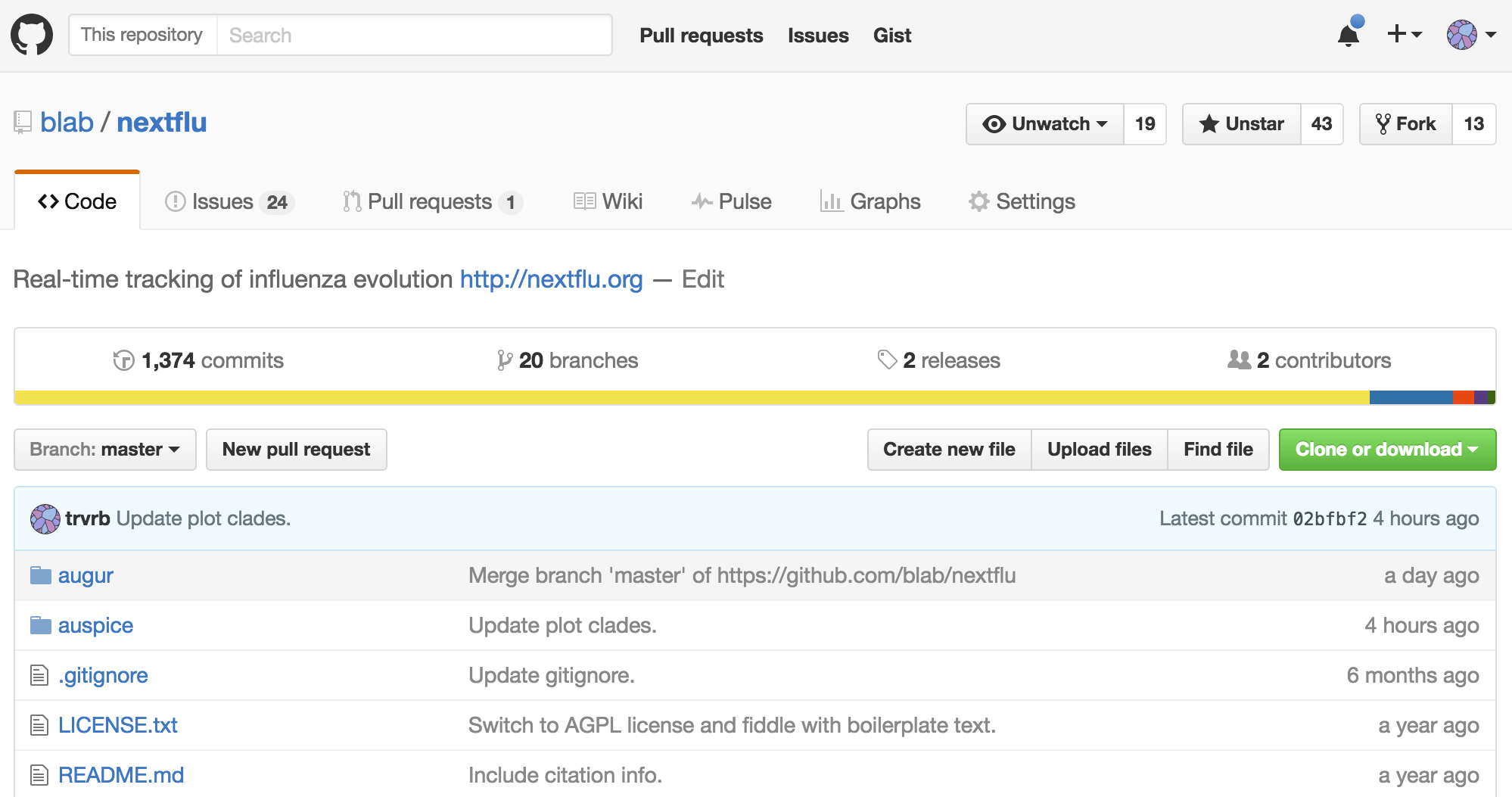Open the Pulse tab
Viewport: 1512px width, 797px height.
731,202
